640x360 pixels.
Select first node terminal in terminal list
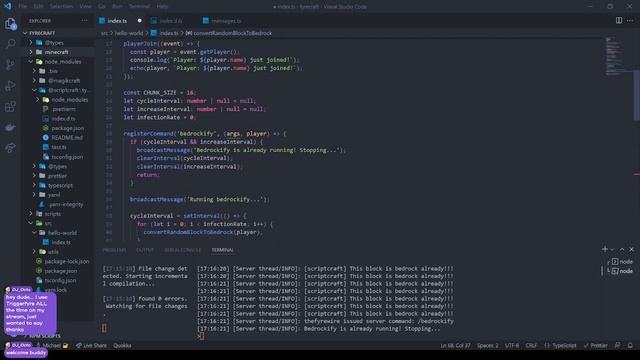click(x=621, y=262)
